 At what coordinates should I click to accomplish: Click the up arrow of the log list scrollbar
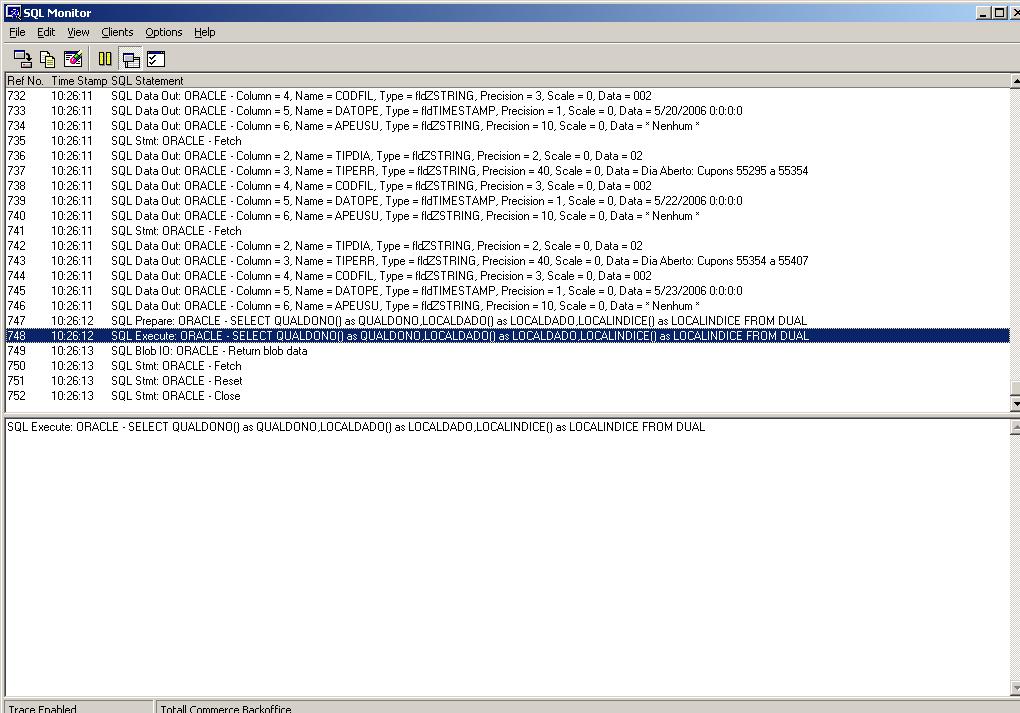(1015, 81)
